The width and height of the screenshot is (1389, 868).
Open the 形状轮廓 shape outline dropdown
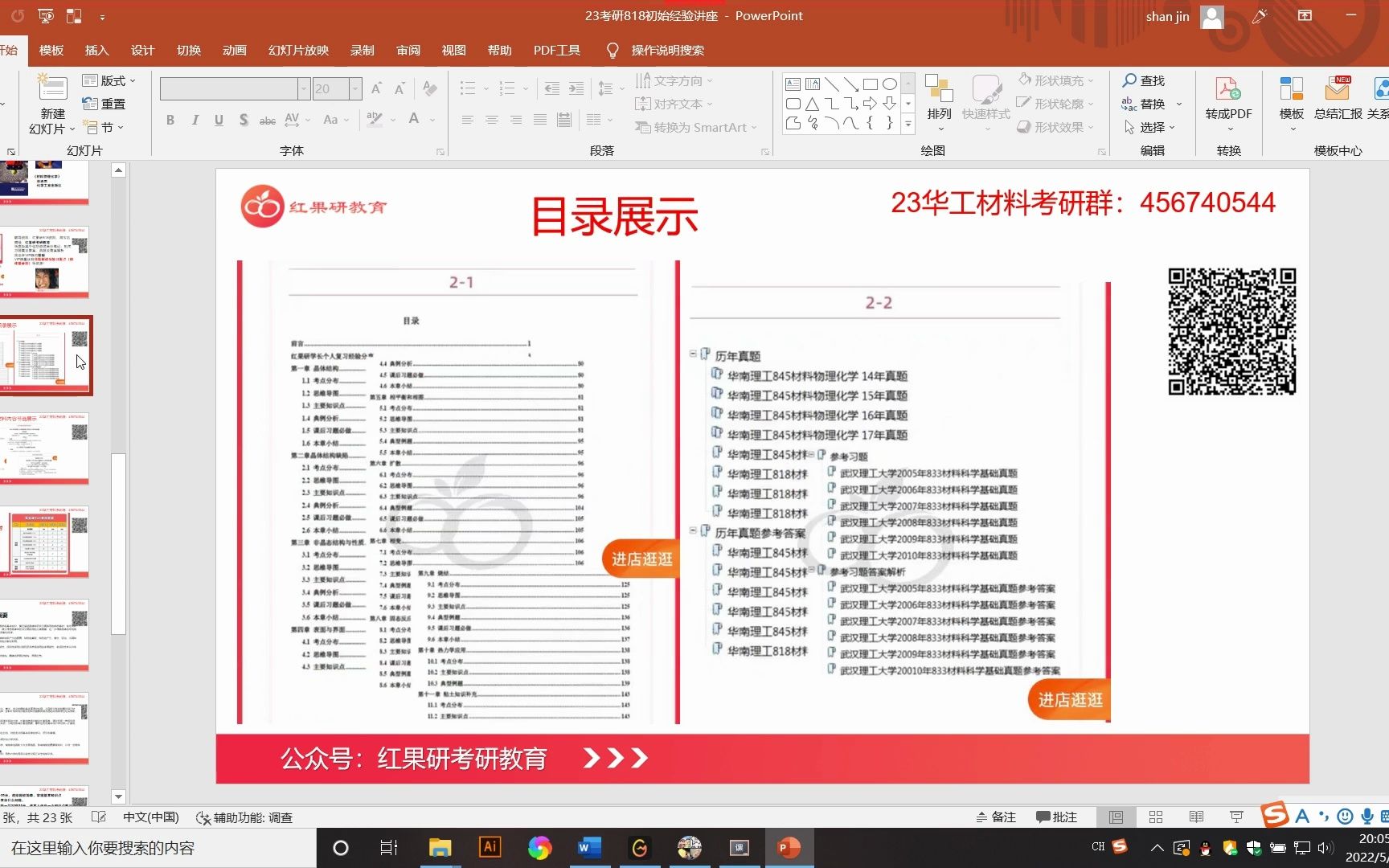coord(1055,104)
